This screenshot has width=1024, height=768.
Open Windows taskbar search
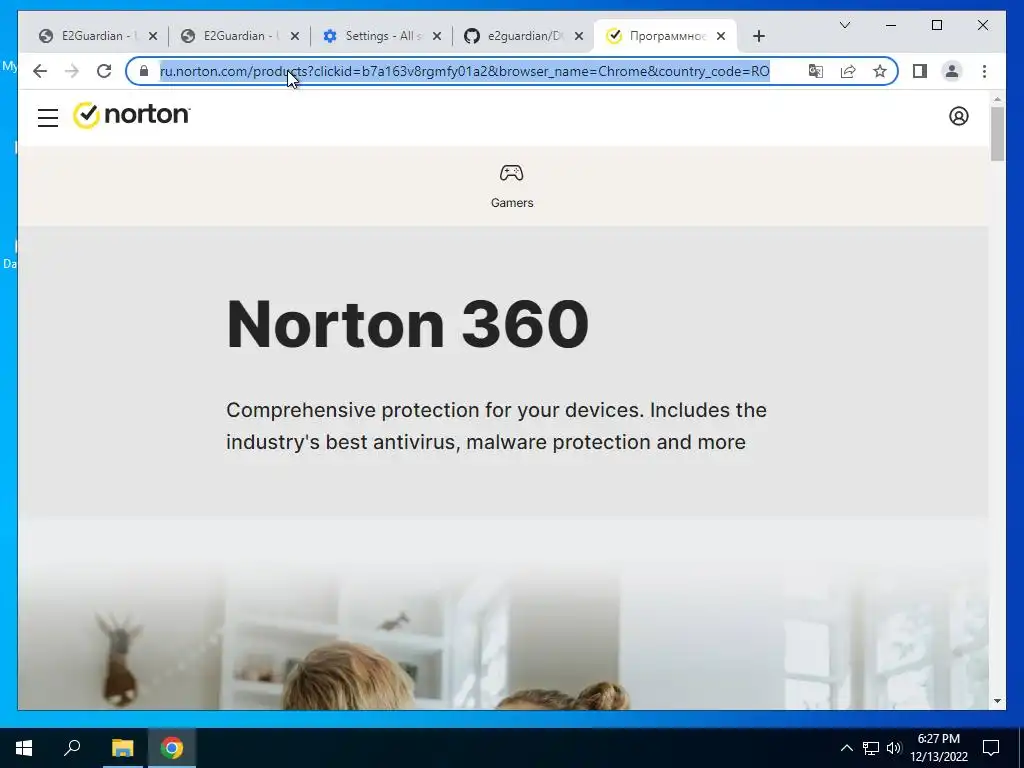[72, 748]
